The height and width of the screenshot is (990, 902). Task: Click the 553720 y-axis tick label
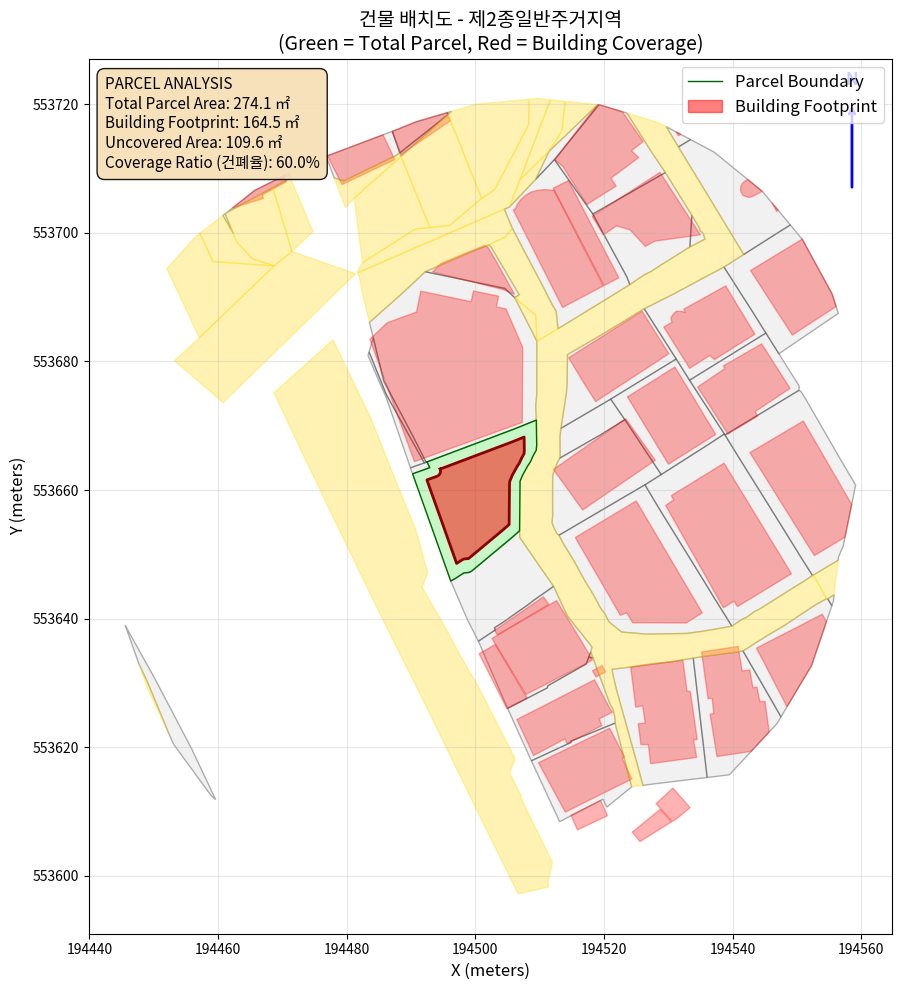(57, 105)
